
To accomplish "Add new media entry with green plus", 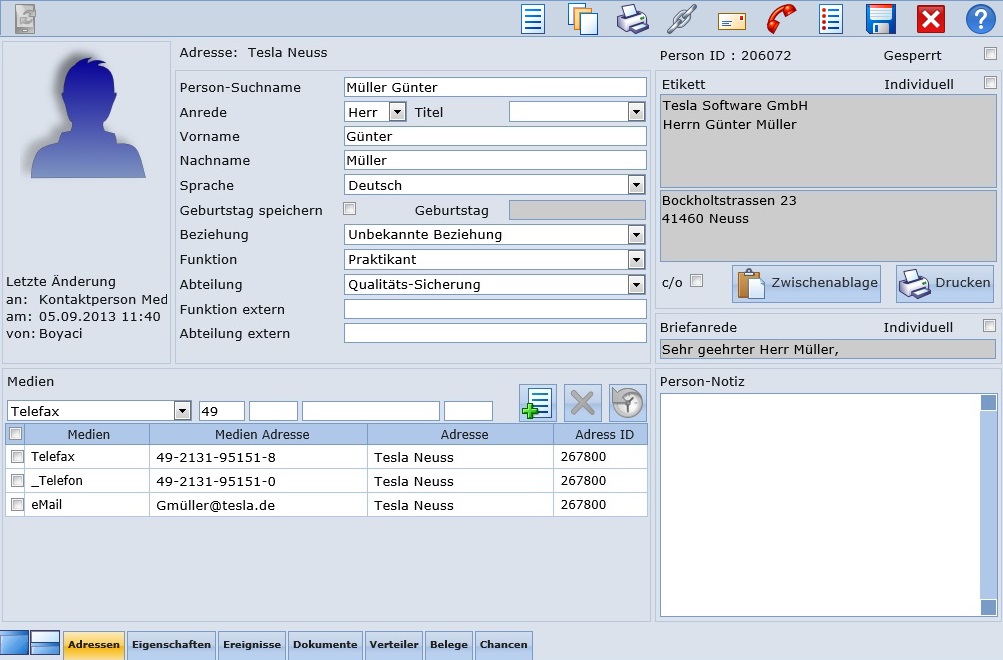I will (x=537, y=403).
